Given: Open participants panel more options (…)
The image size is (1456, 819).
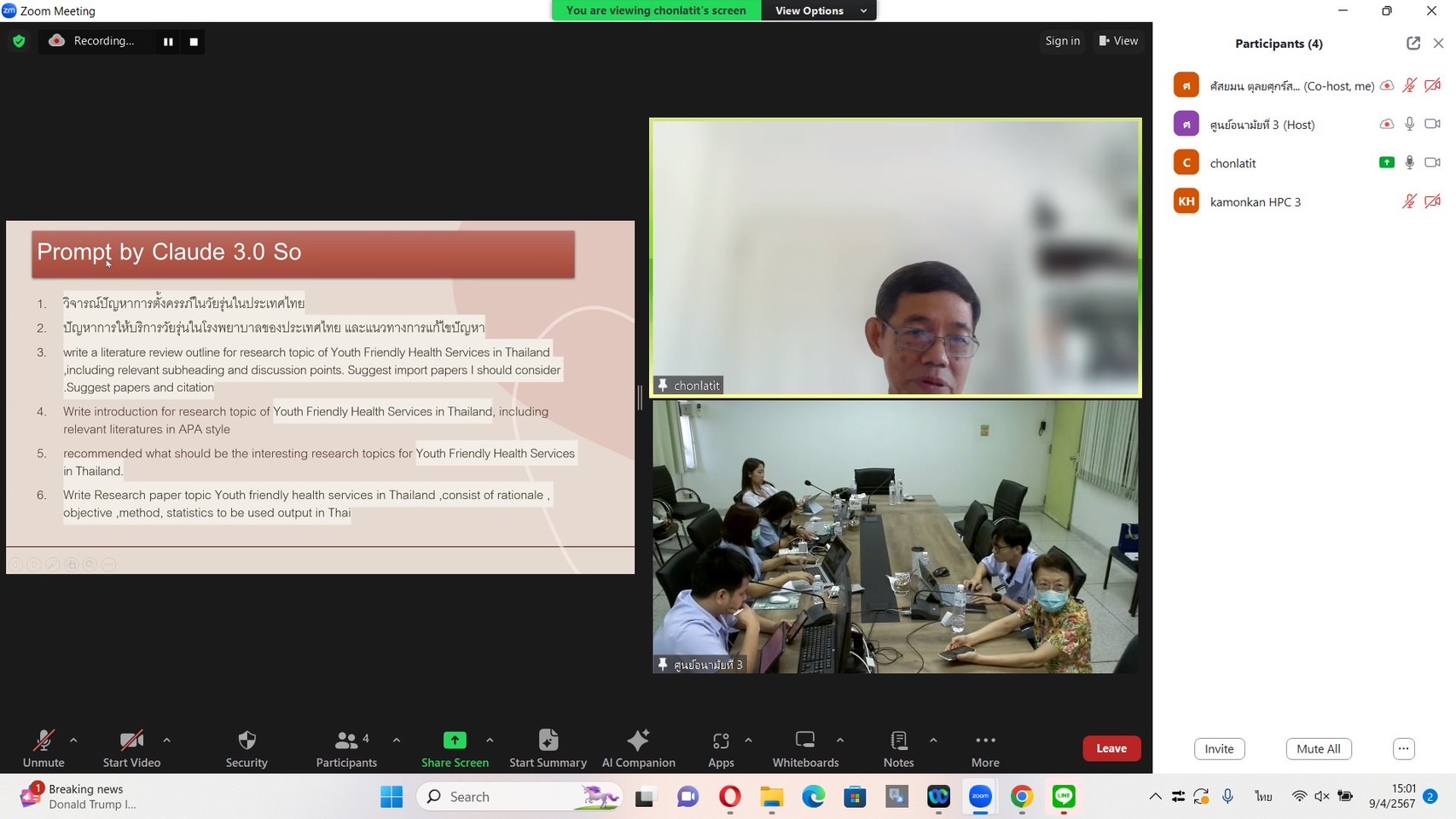Looking at the screenshot, I should coord(1403,749).
